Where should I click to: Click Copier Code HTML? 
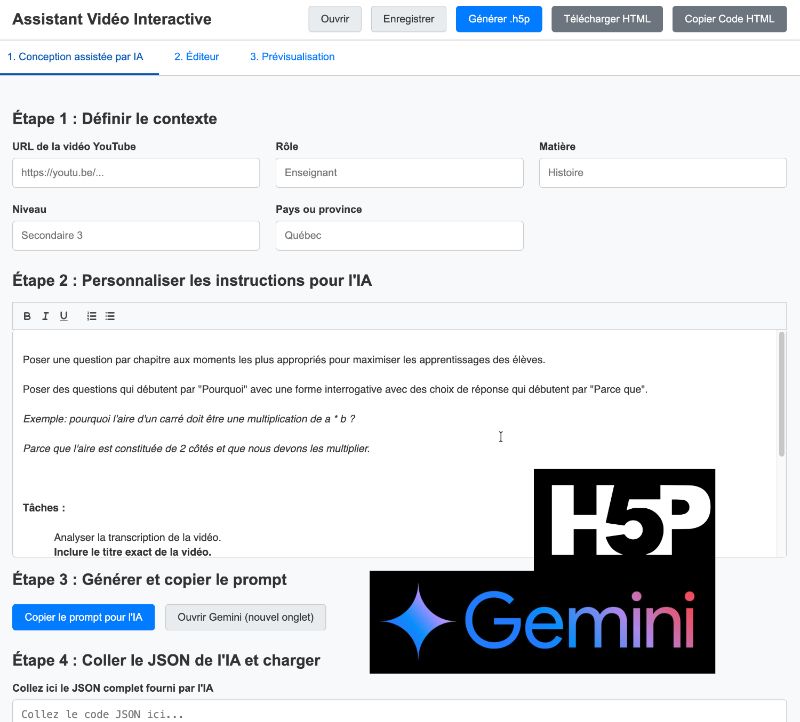point(729,18)
